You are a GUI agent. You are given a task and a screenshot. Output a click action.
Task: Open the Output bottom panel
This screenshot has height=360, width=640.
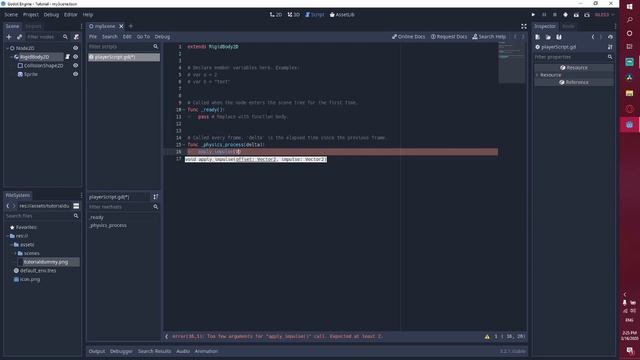tap(97, 351)
